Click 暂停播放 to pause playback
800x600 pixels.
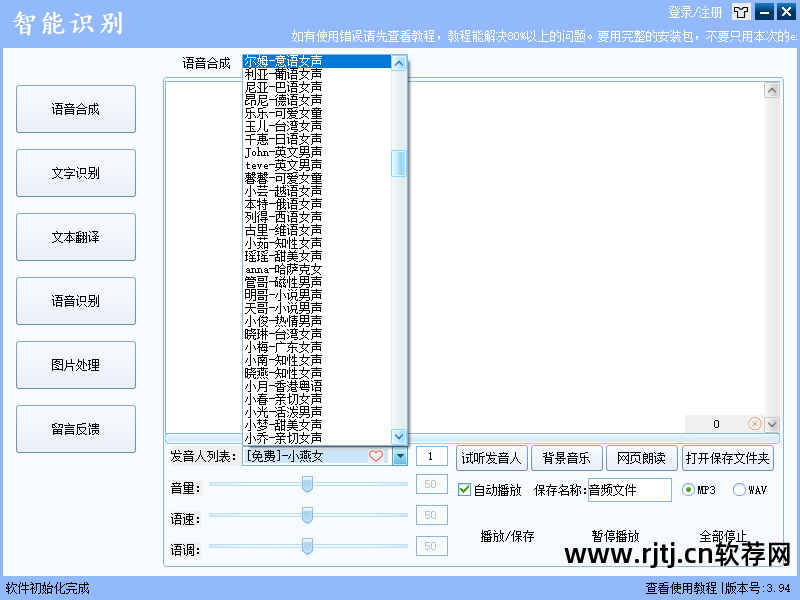click(615, 536)
